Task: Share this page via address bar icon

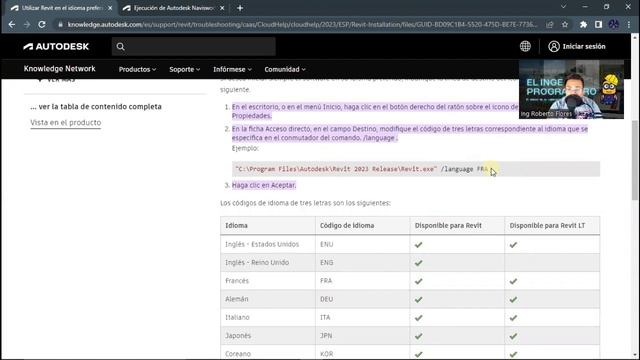Action: (550, 24)
